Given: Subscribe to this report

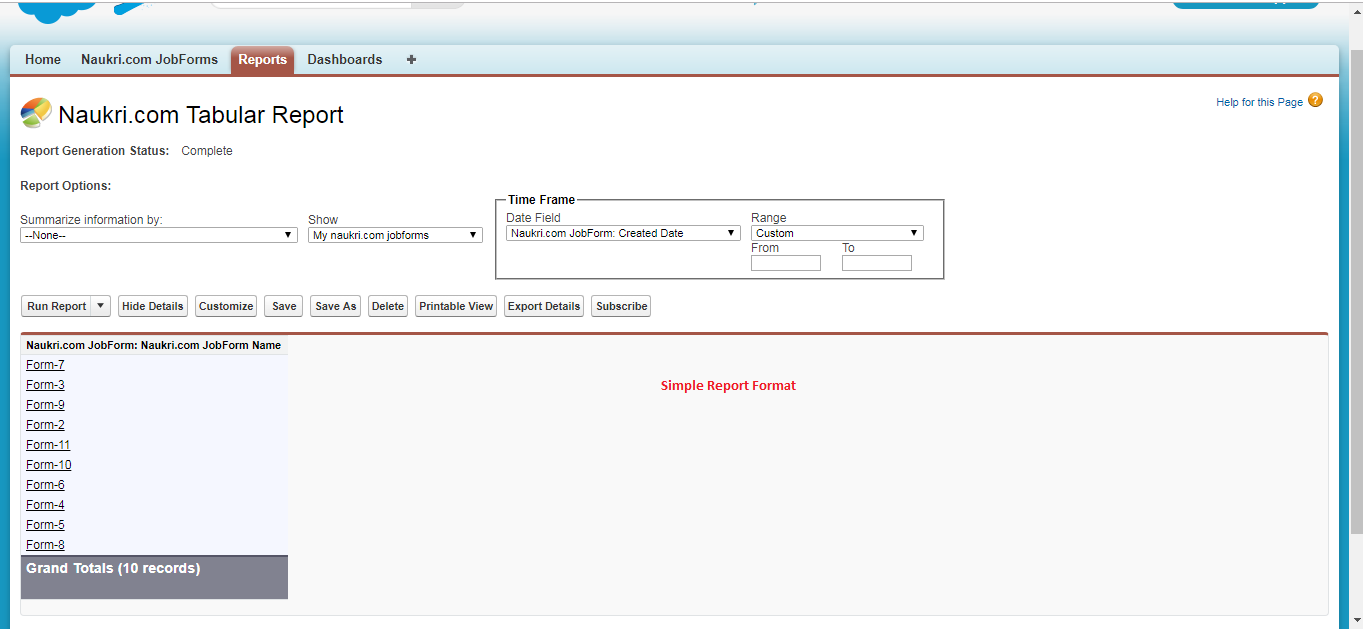Looking at the screenshot, I should 620,306.
